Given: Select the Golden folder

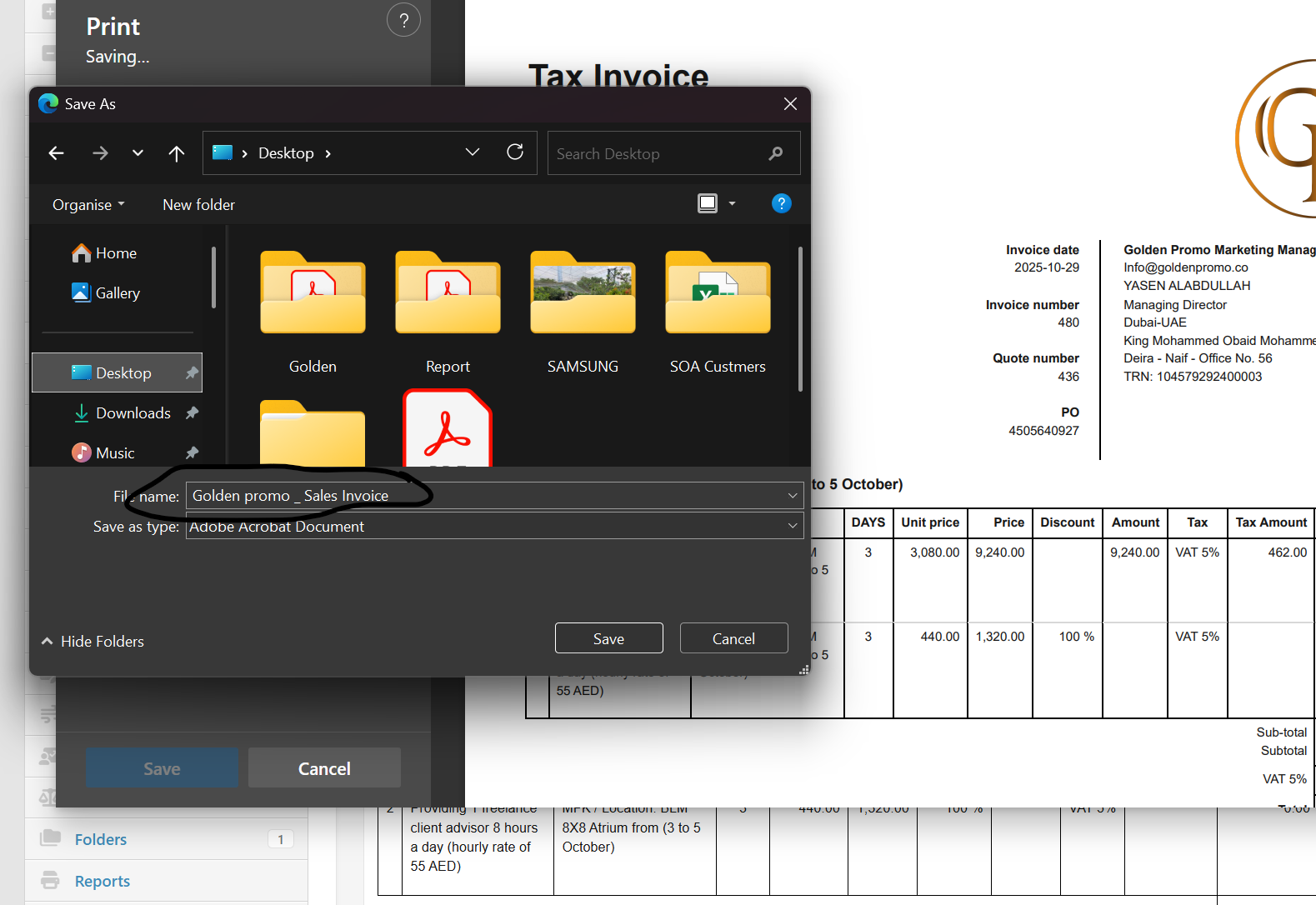Looking at the screenshot, I should (x=313, y=313).
